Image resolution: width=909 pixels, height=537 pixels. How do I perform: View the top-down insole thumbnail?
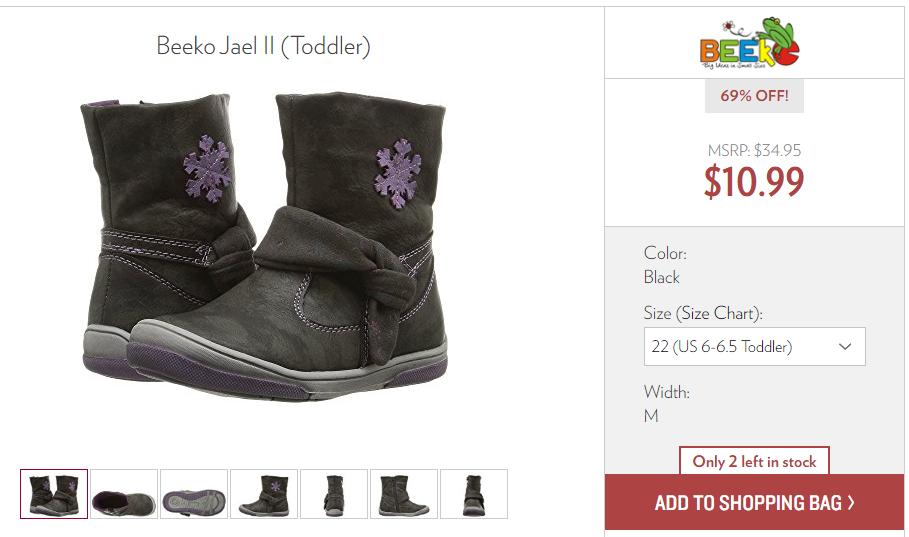[x=124, y=494]
